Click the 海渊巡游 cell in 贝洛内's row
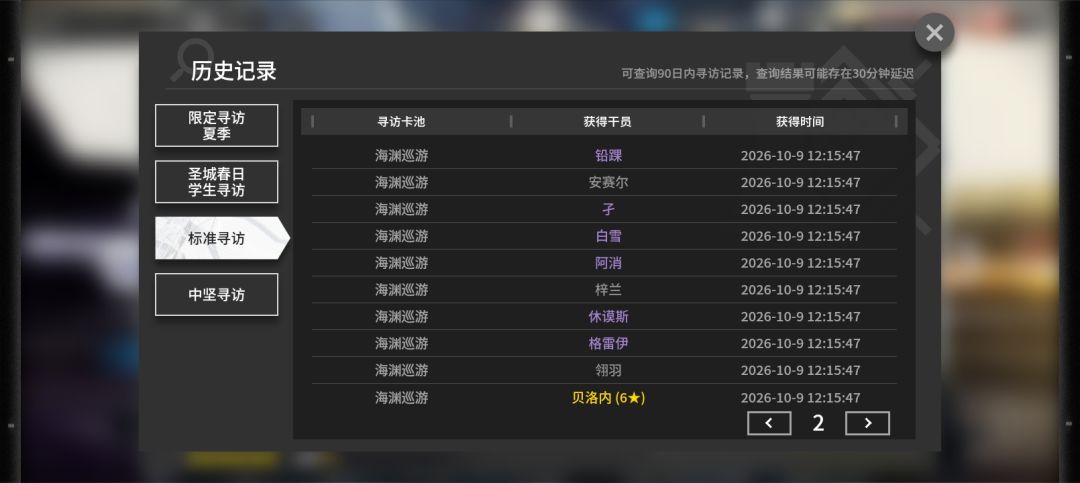The image size is (1080, 483). point(402,398)
